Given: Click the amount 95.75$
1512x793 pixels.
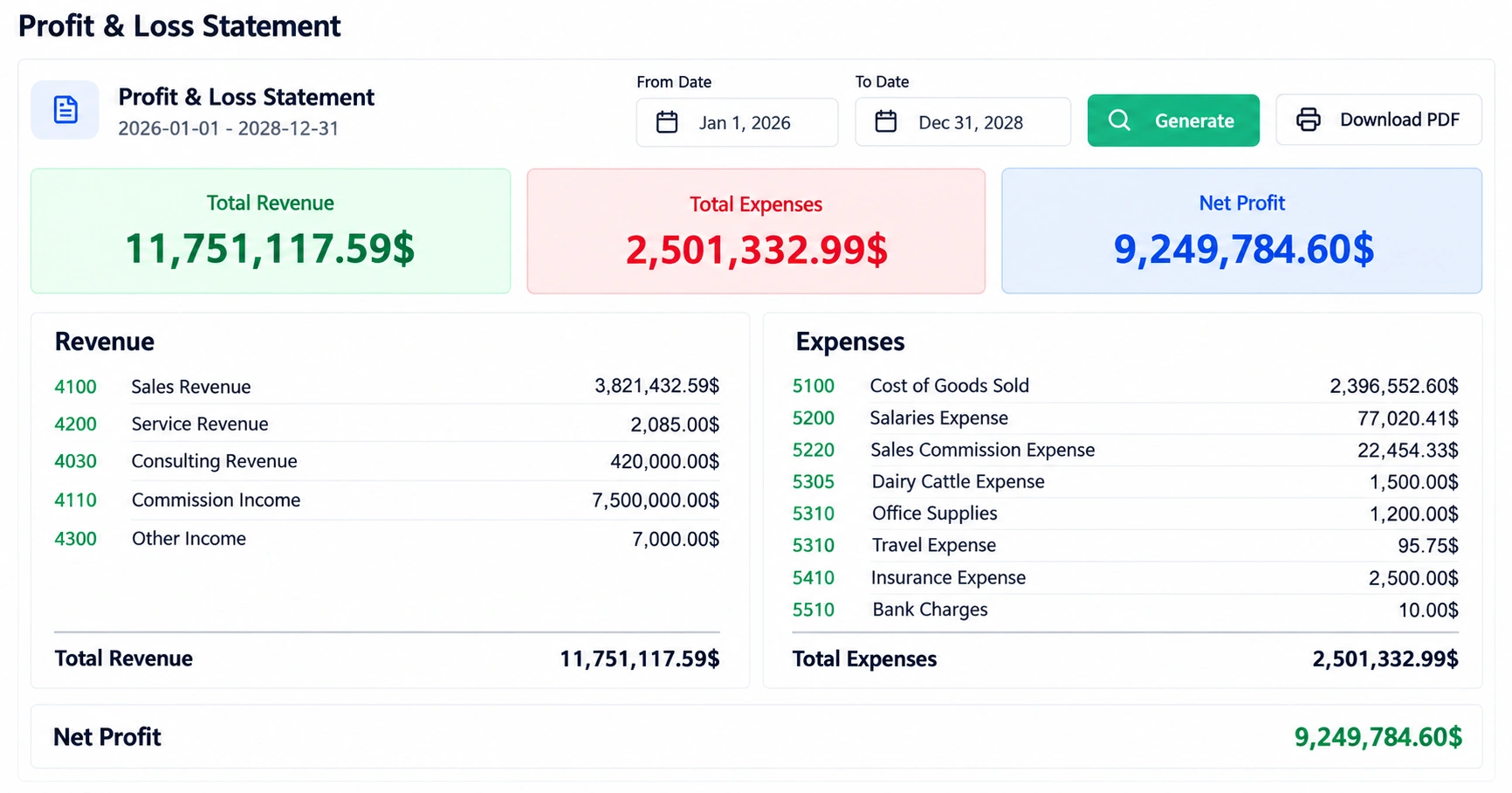Looking at the screenshot, I should coord(1428,546).
